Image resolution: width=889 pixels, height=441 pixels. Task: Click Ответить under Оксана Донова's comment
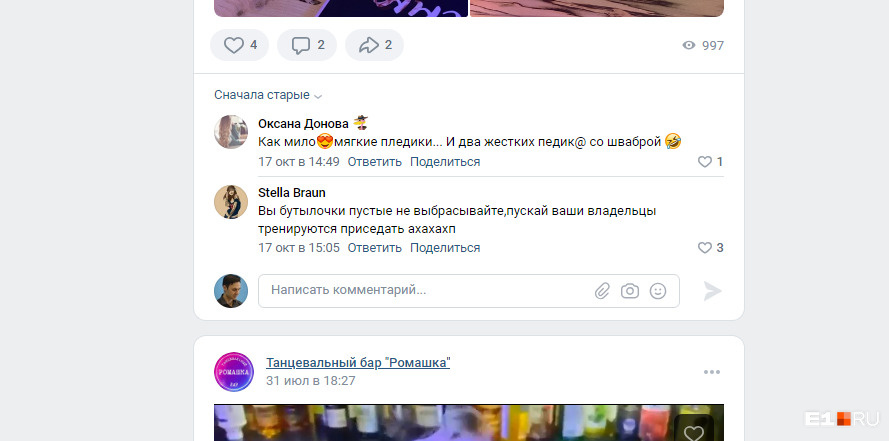point(374,162)
